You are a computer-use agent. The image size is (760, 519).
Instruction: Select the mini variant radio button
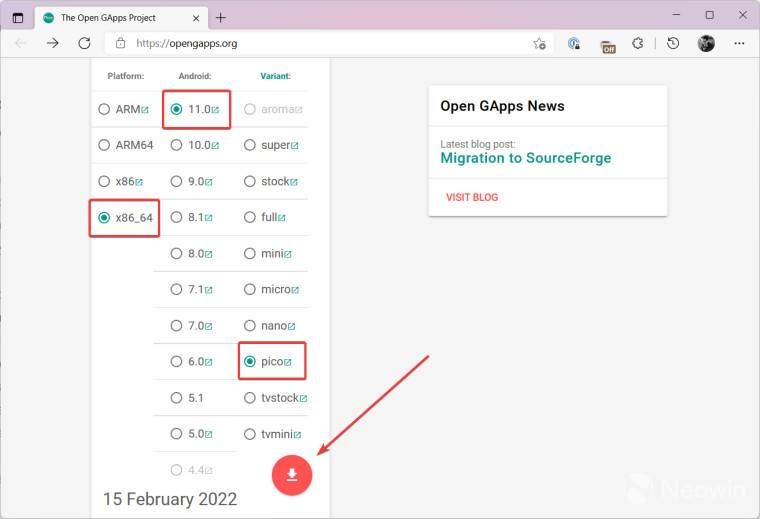point(250,253)
